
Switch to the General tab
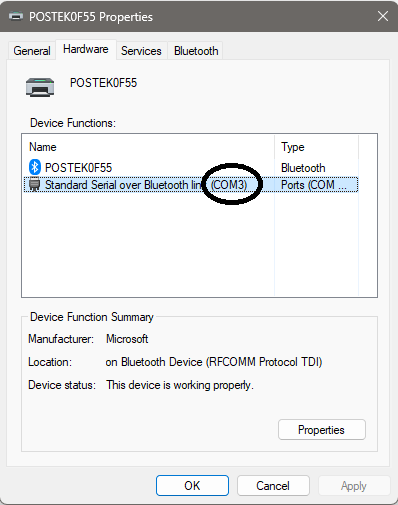(32, 51)
